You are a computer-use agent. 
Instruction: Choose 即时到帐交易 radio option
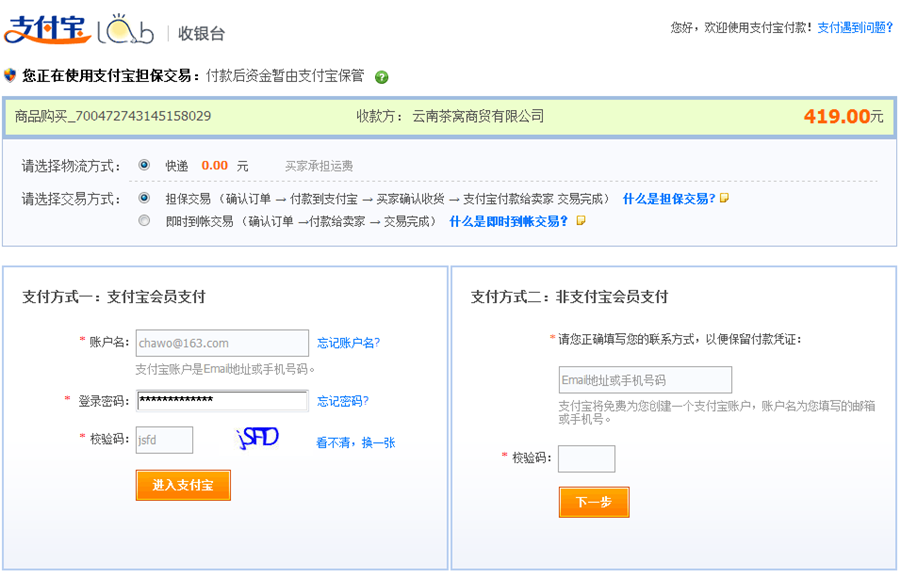tap(145, 221)
